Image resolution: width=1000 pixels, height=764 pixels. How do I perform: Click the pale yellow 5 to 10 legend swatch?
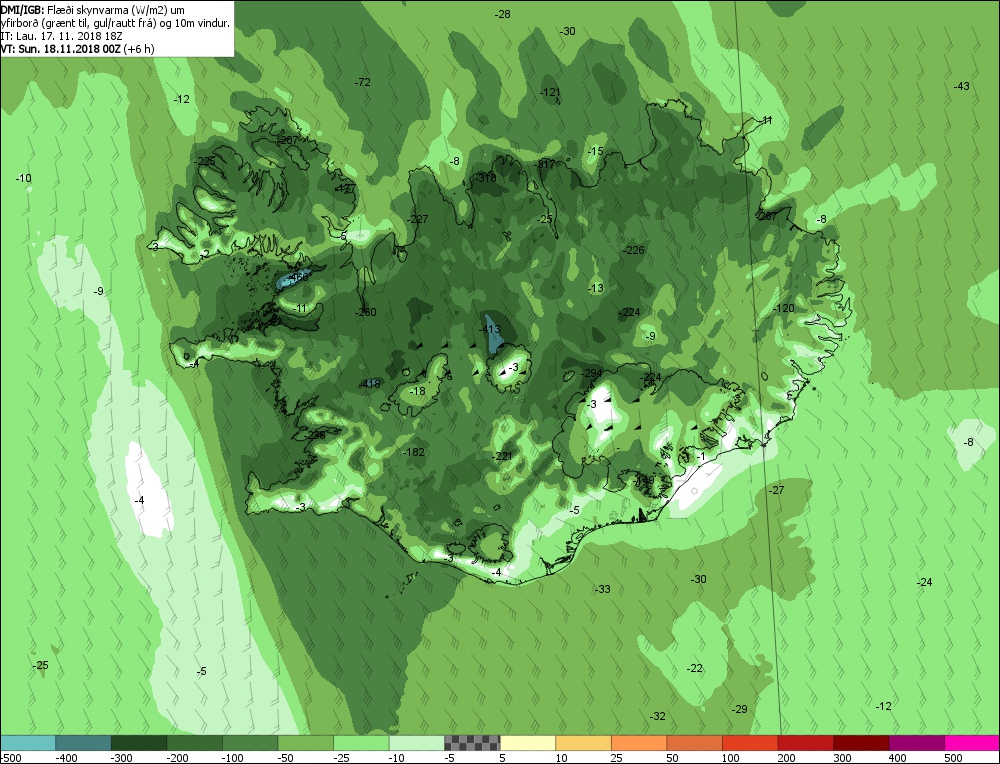(528, 743)
